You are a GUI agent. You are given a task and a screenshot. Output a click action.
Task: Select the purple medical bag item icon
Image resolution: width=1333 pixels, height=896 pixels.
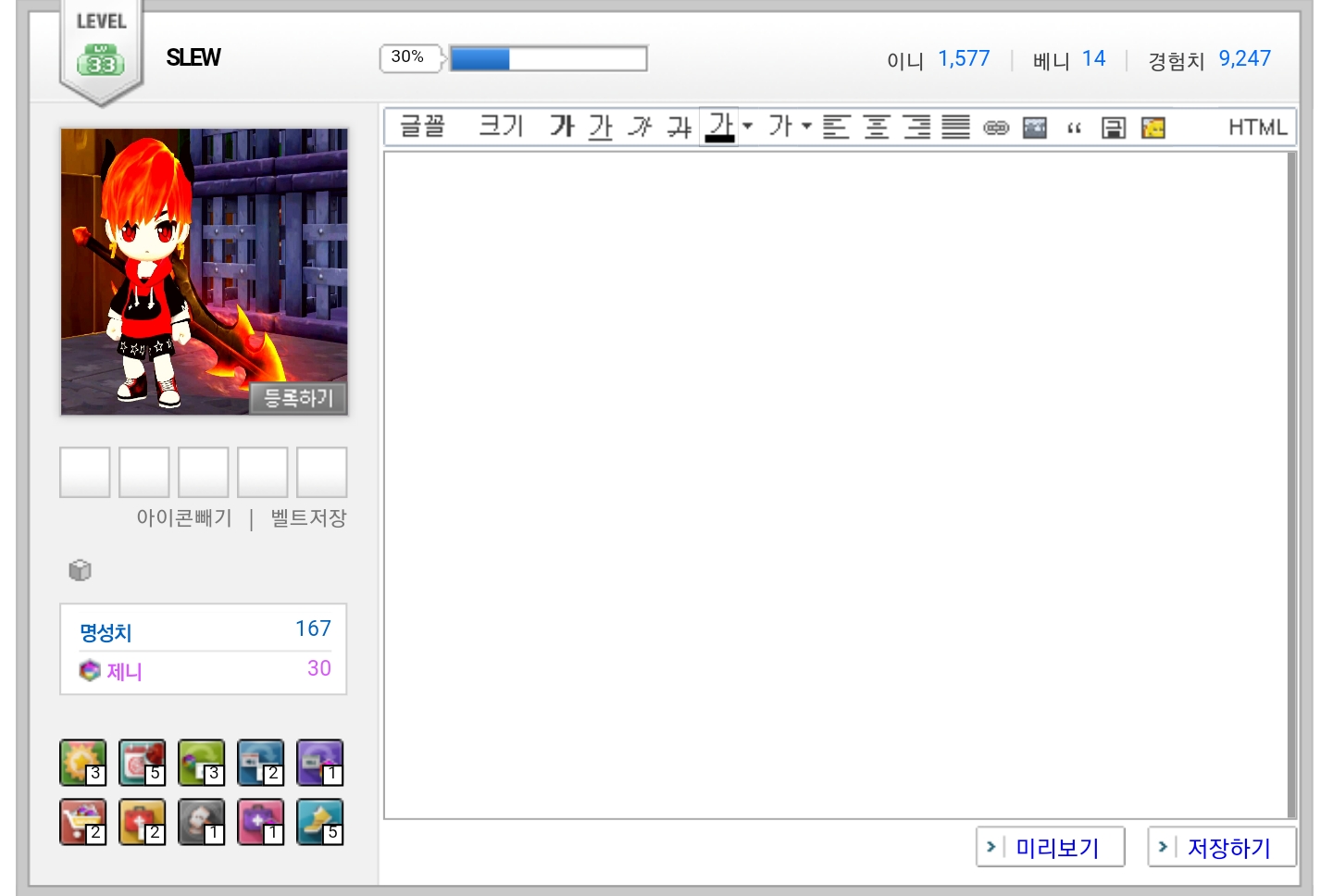pyautogui.click(x=261, y=822)
